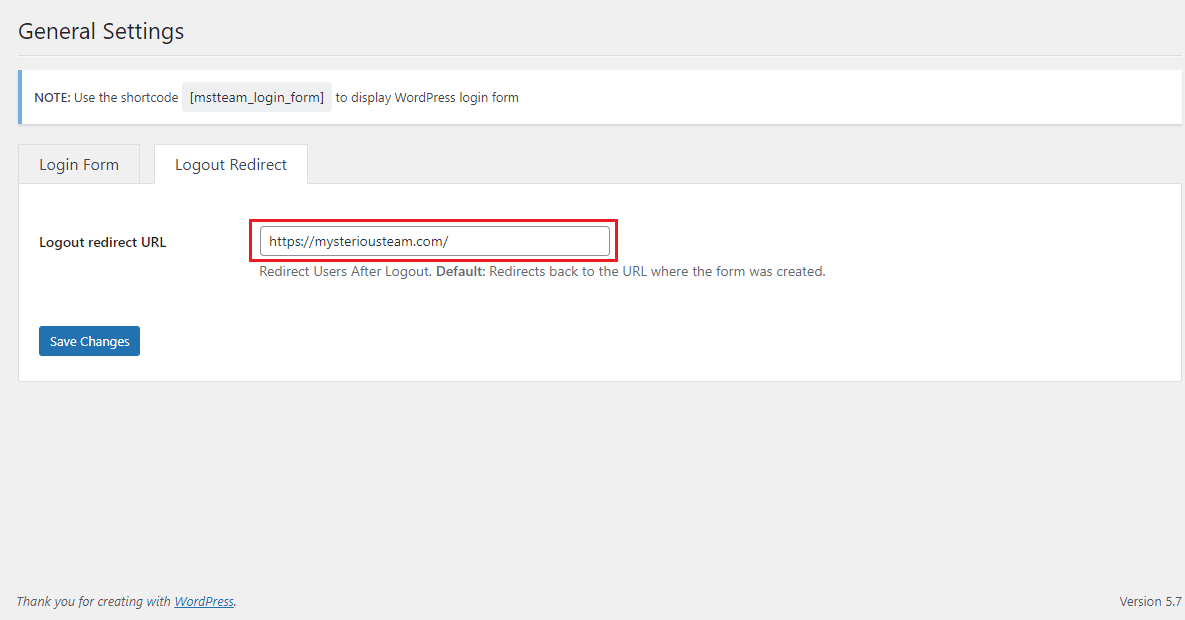Click the helper text below the URL field

click(x=540, y=271)
